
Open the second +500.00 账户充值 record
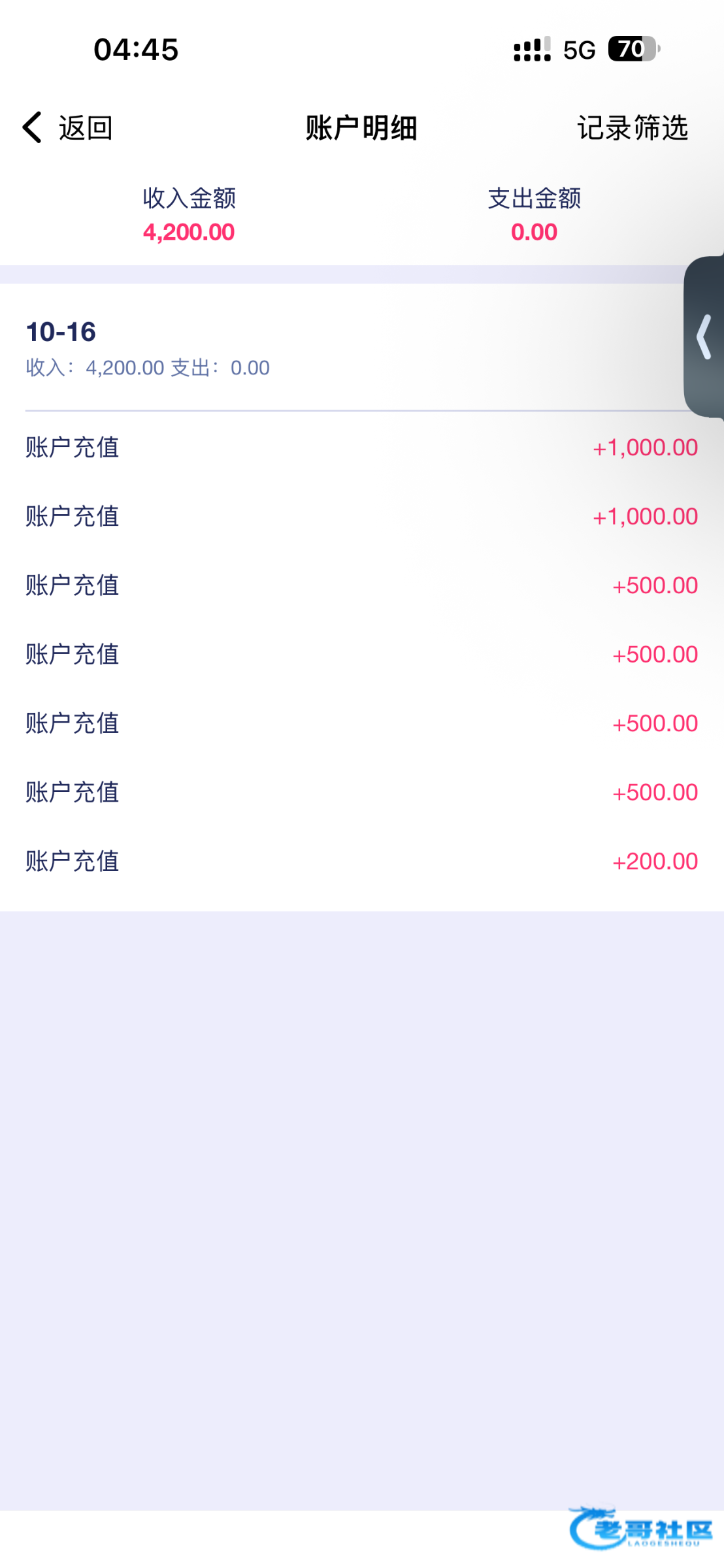click(361, 655)
